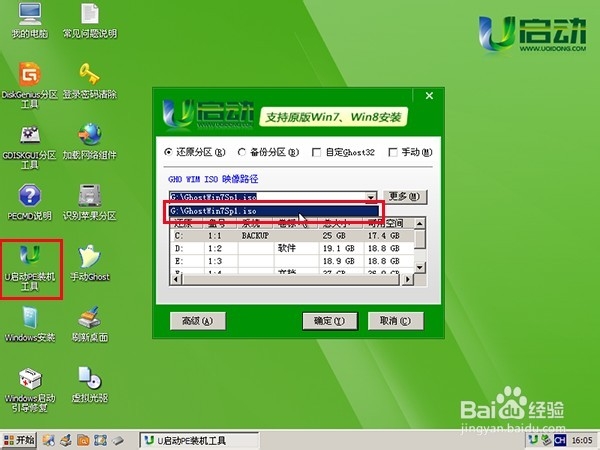Click the 16:05 taskbar clock
Screen dimensions: 600x450
pos(582,440)
